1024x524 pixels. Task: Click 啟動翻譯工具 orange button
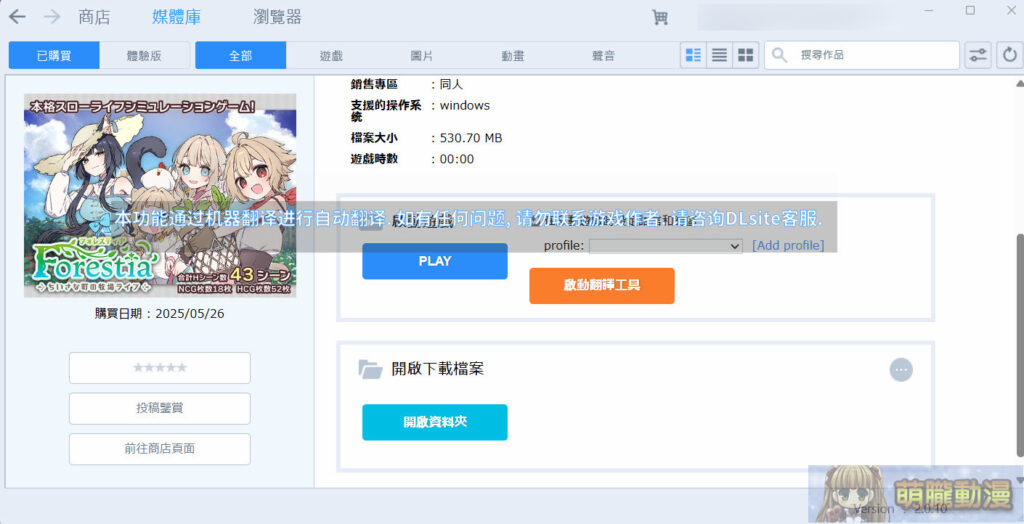601,286
